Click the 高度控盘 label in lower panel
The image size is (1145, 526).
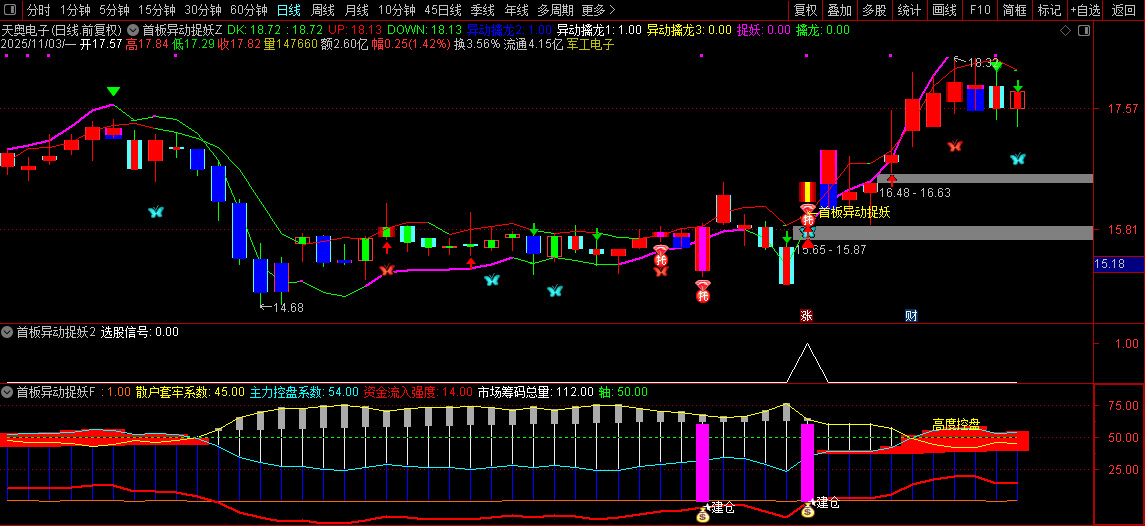tap(956, 424)
